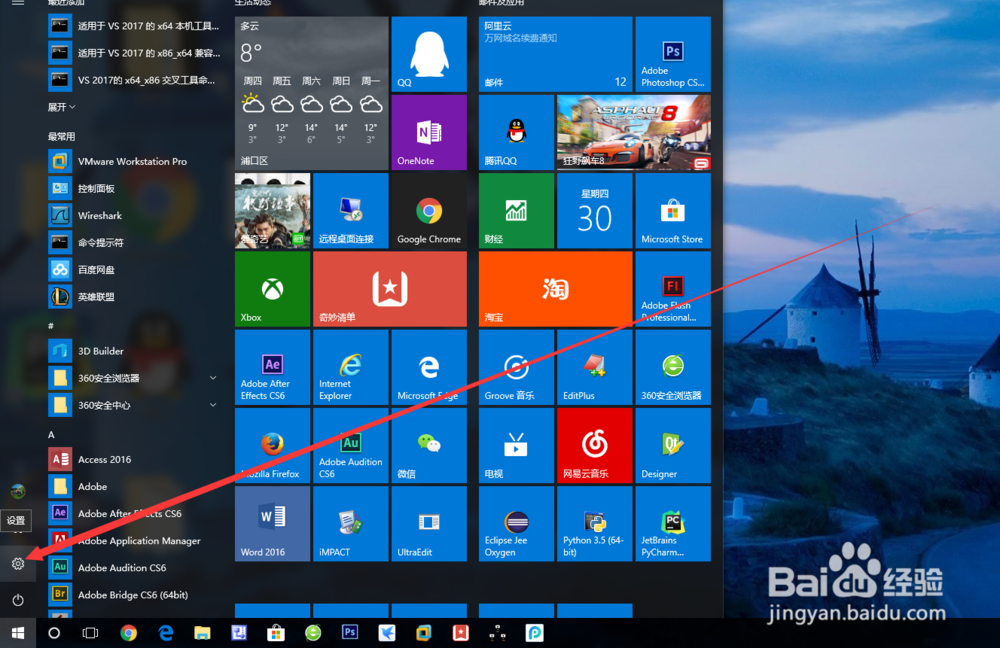Launch the OneNote tile
Image resolution: width=1000 pixels, height=648 pixels.
[x=429, y=133]
